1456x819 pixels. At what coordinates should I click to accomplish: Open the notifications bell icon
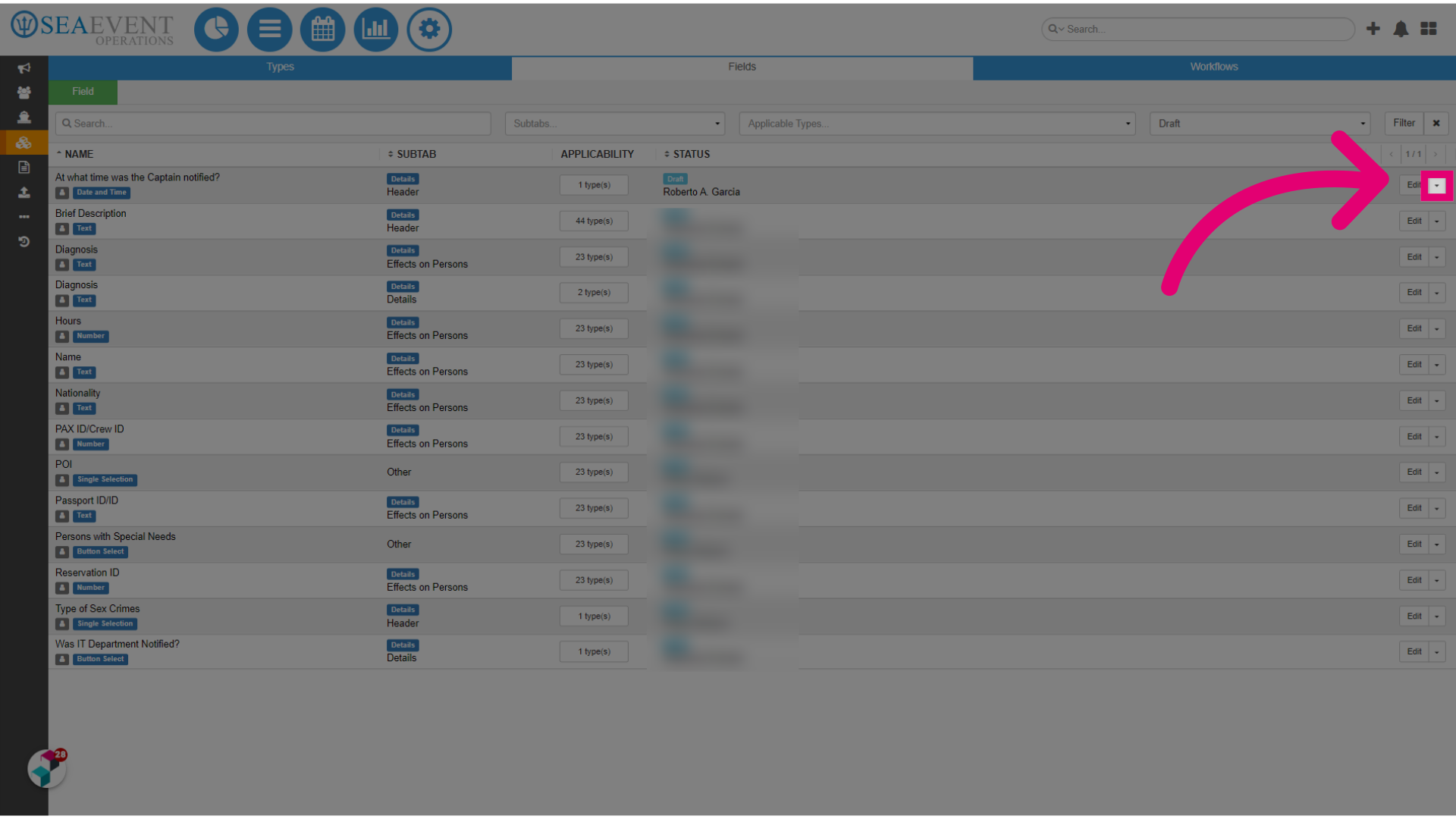point(1401,29)
